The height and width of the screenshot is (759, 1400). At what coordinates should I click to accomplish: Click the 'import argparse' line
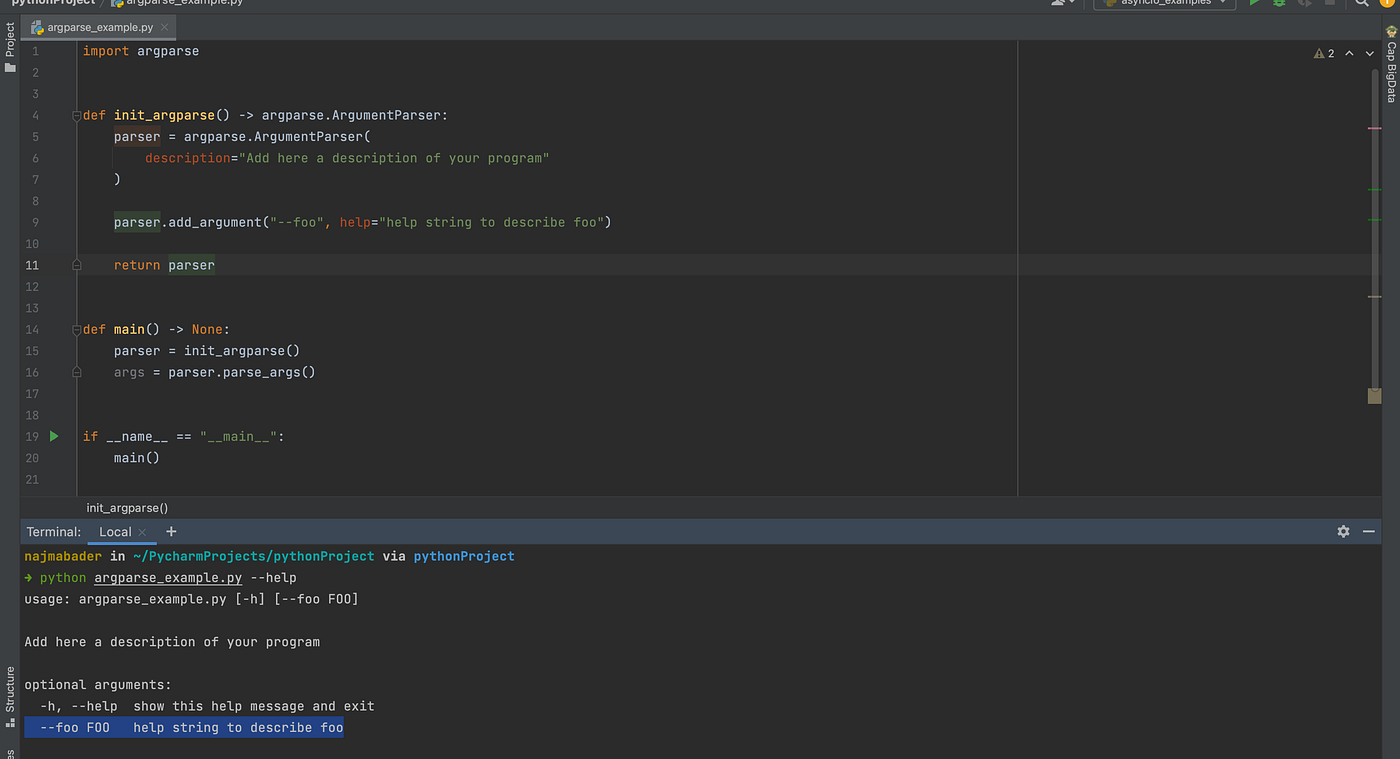point(141,51)
